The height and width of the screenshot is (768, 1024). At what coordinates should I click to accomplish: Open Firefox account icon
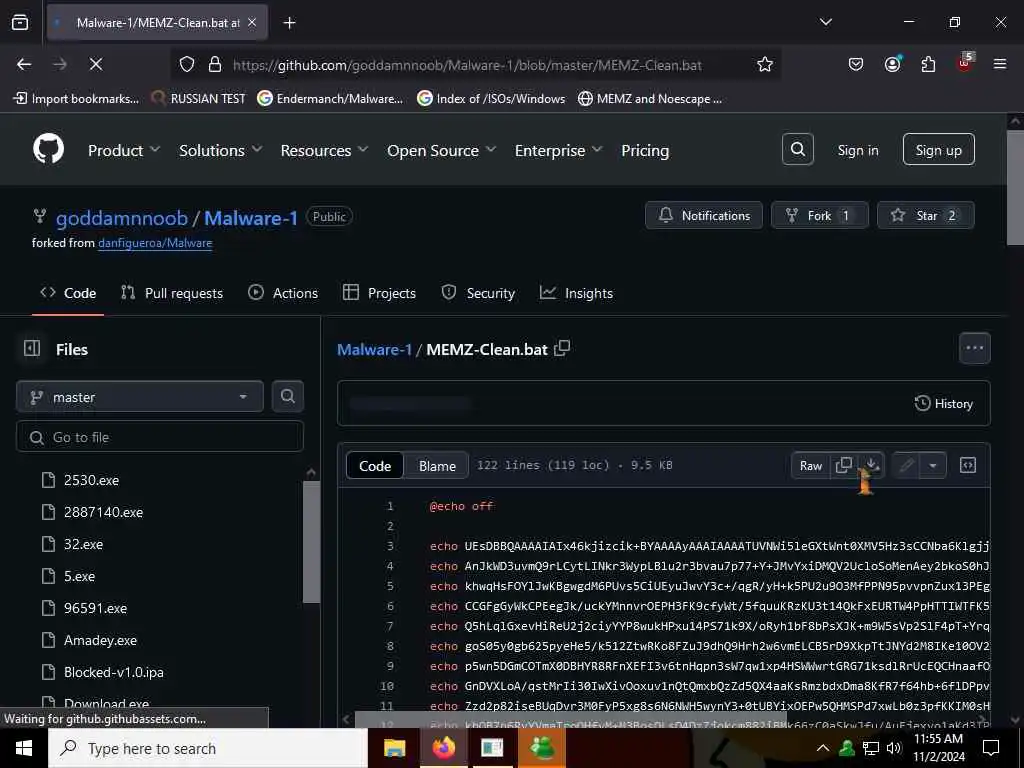(892, 64)
